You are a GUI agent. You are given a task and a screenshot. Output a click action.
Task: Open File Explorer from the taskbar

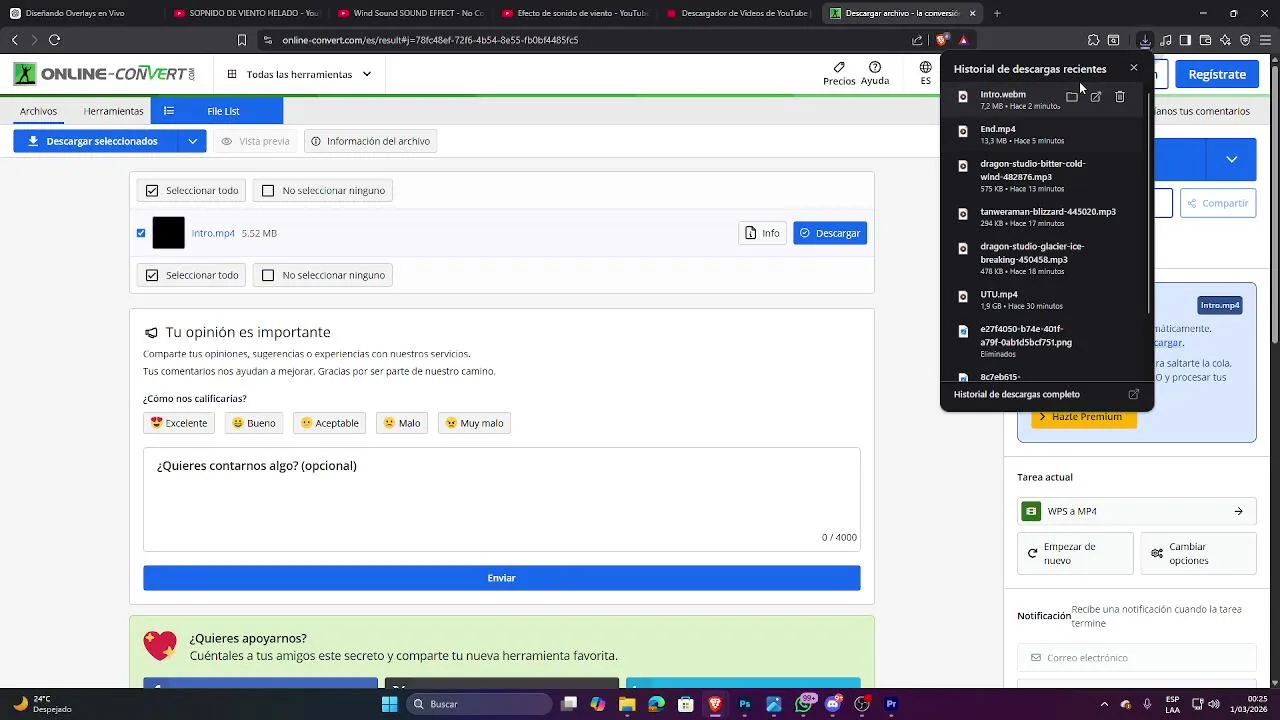point(627,704)
